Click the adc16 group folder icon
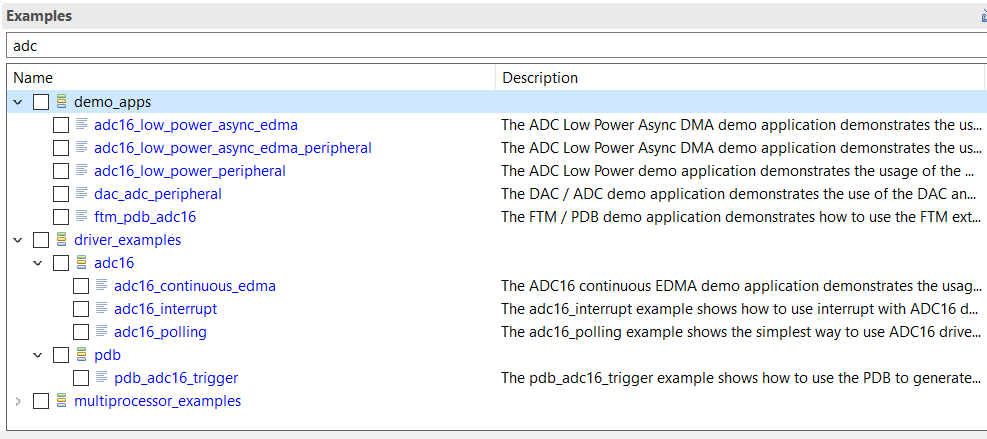The image size is (987, 439). coord(81,263)
